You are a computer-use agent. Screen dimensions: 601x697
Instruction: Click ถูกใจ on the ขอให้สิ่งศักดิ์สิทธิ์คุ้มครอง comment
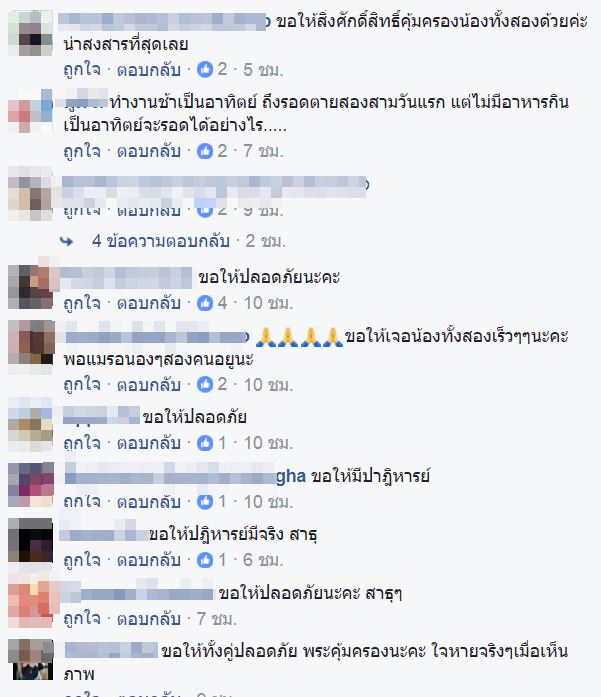tap(82, 69)
